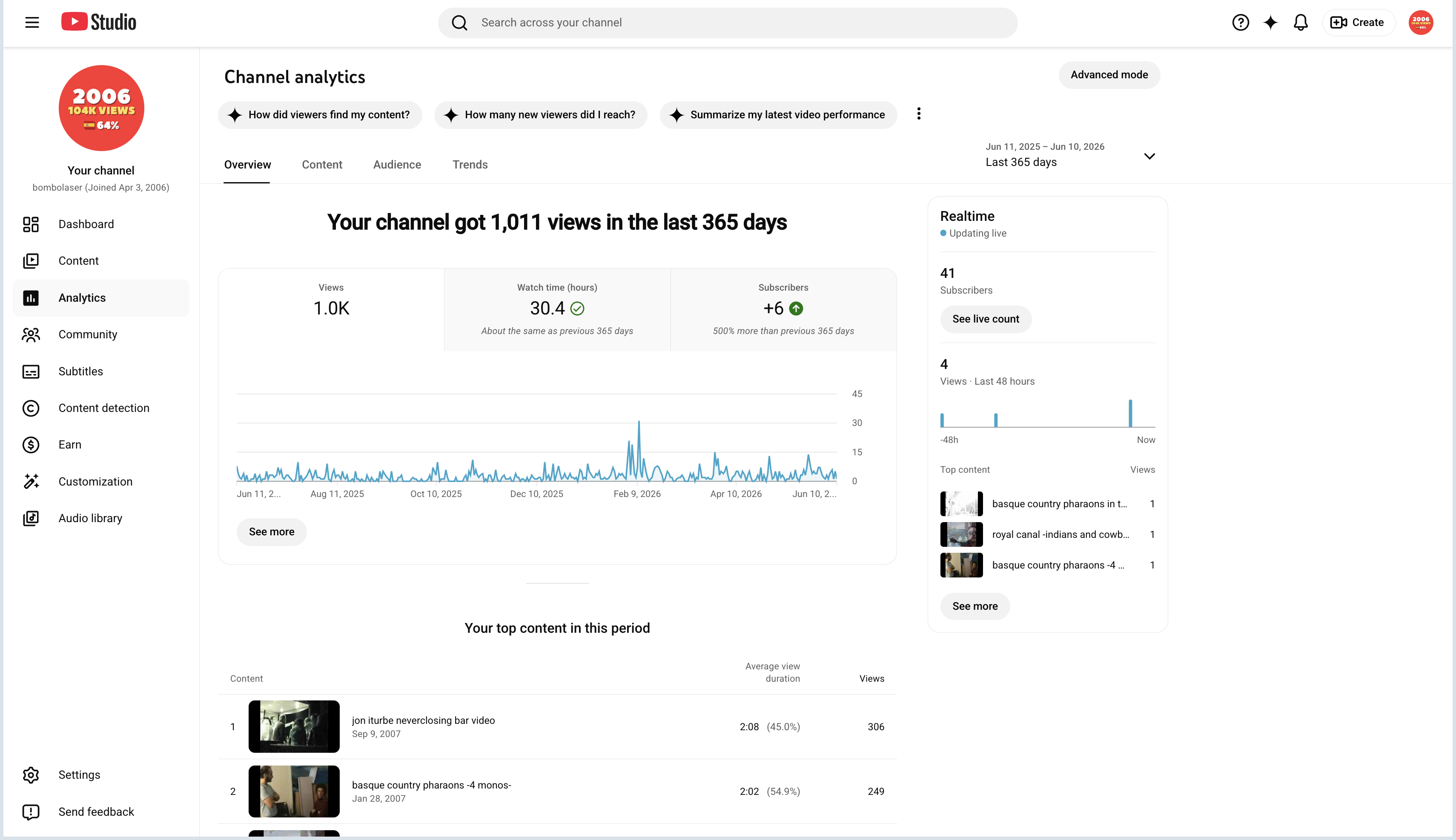Open the notifications bell
The width and height of the screenshot is (1456, 840).
pos(1300,23)
